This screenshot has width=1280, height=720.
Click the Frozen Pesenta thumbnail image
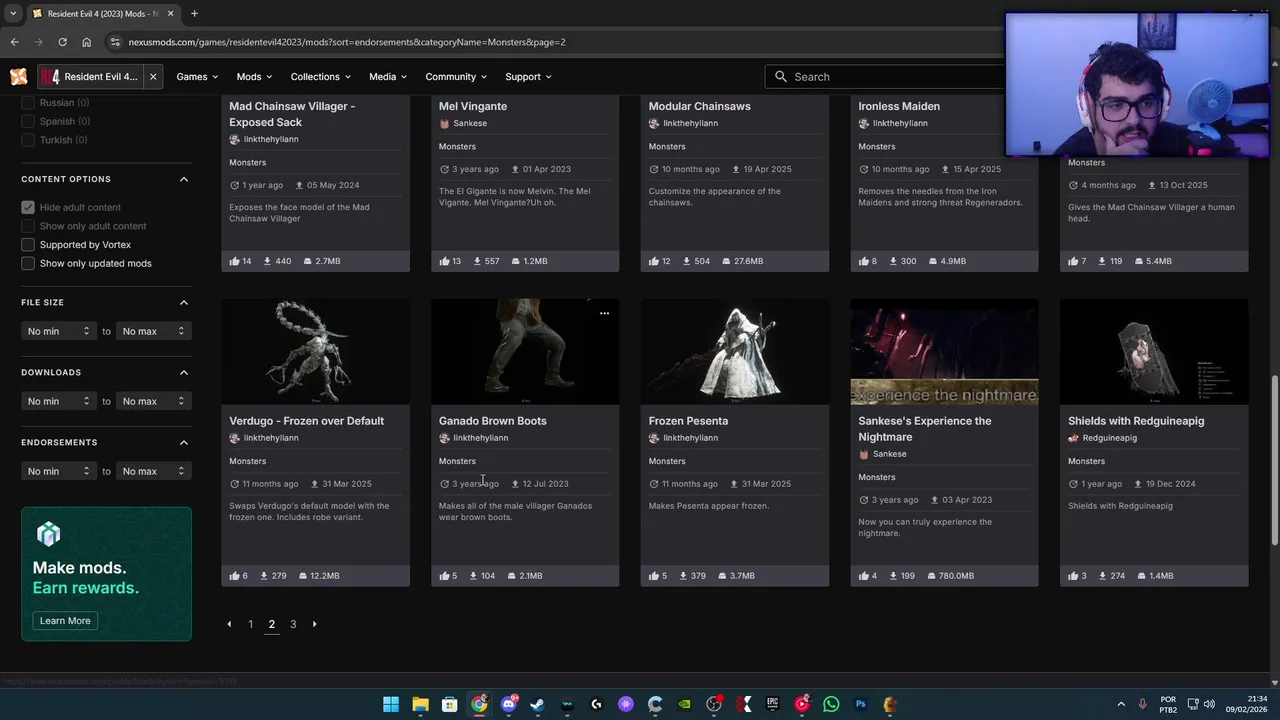(x=735, y=352)
